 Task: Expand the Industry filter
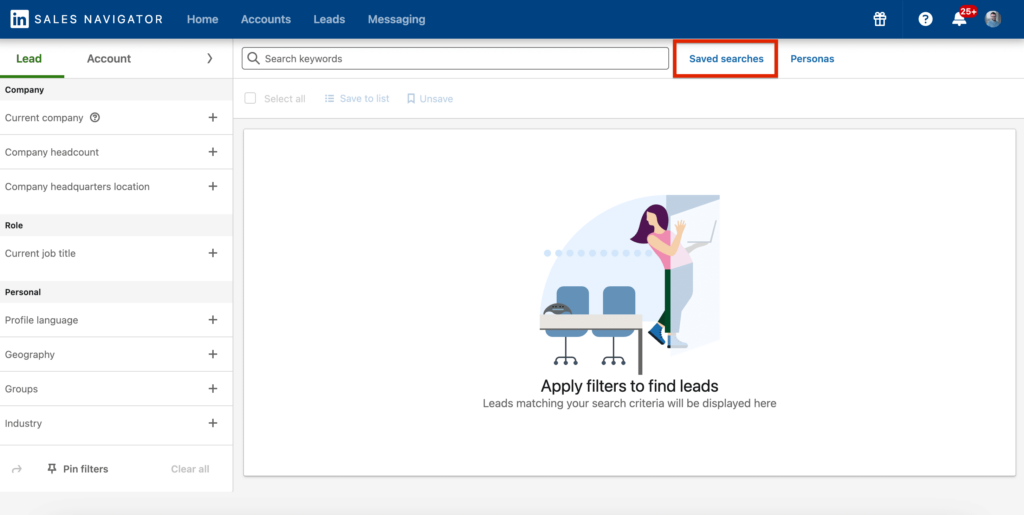212,423
